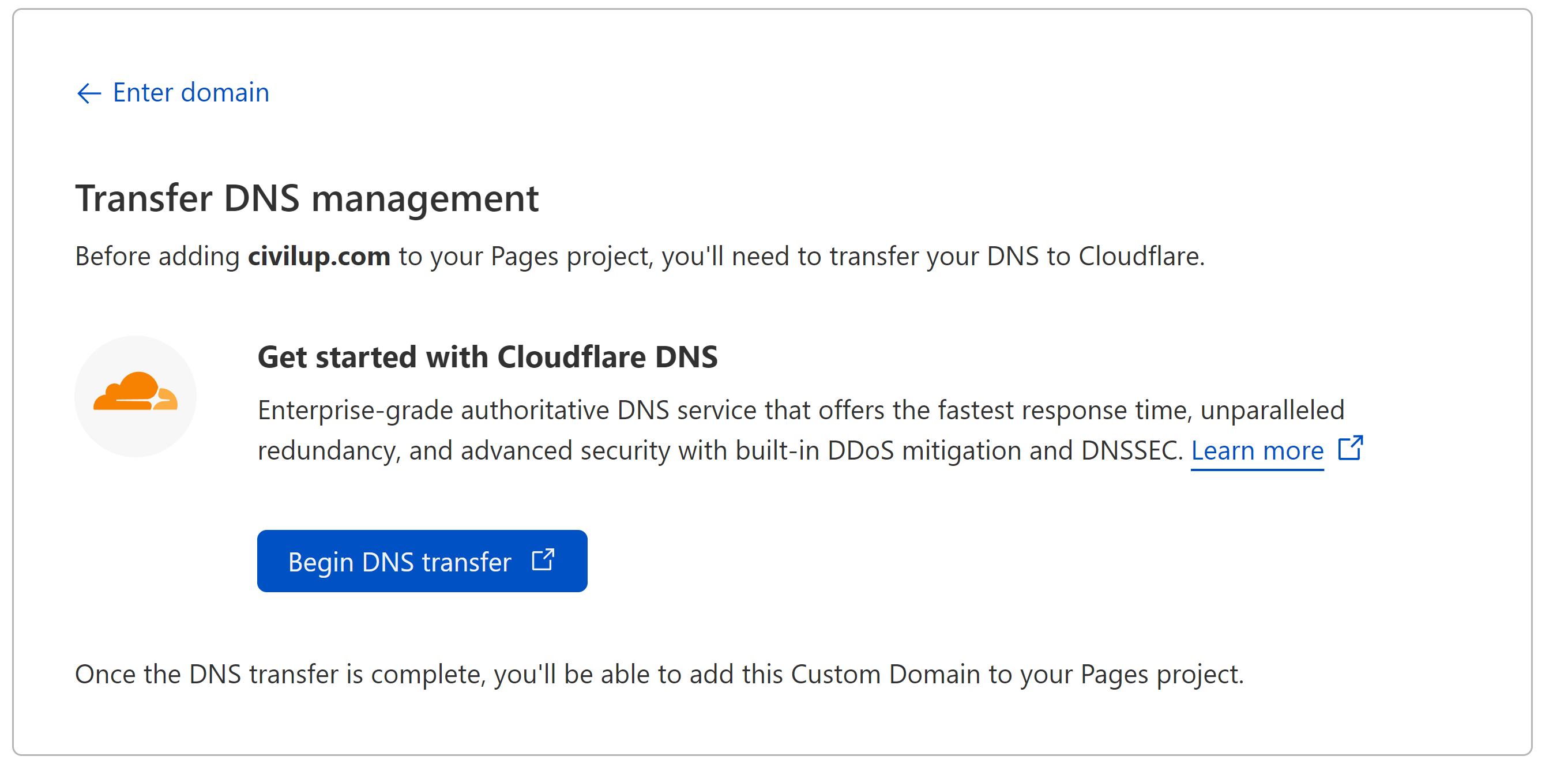Click the external-link icon beside Learn more
Image resolution: width=1568 pixels, height=760 pixels.
[x=1350, y=449]
